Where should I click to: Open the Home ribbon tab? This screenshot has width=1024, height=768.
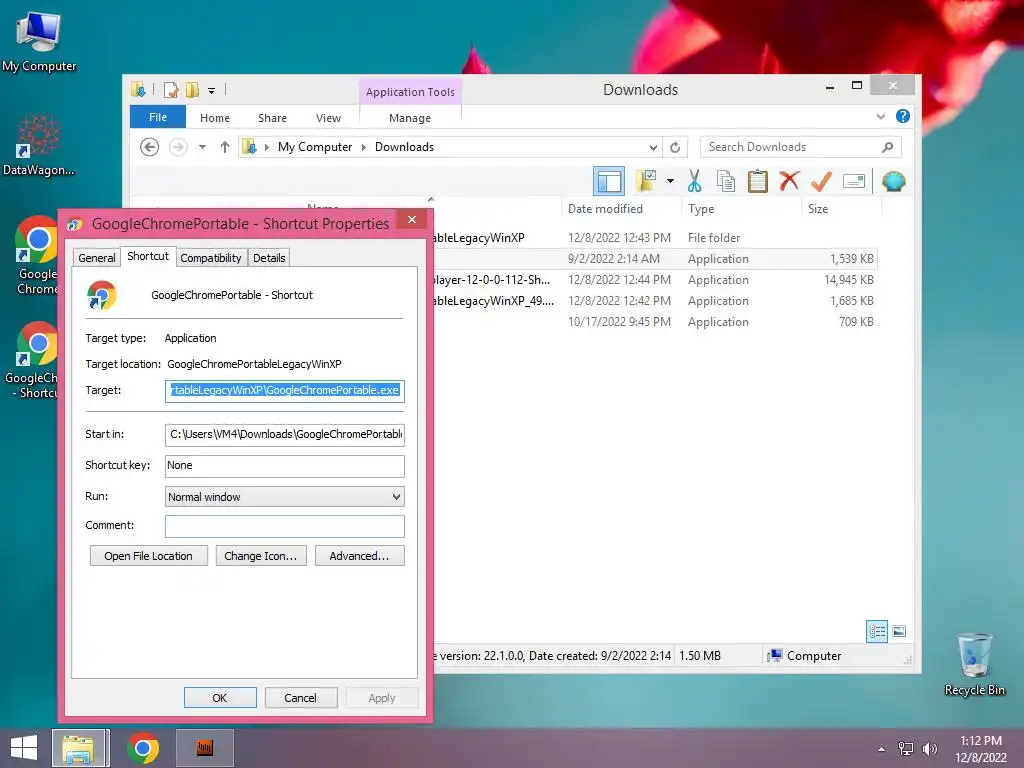[215, 118]
